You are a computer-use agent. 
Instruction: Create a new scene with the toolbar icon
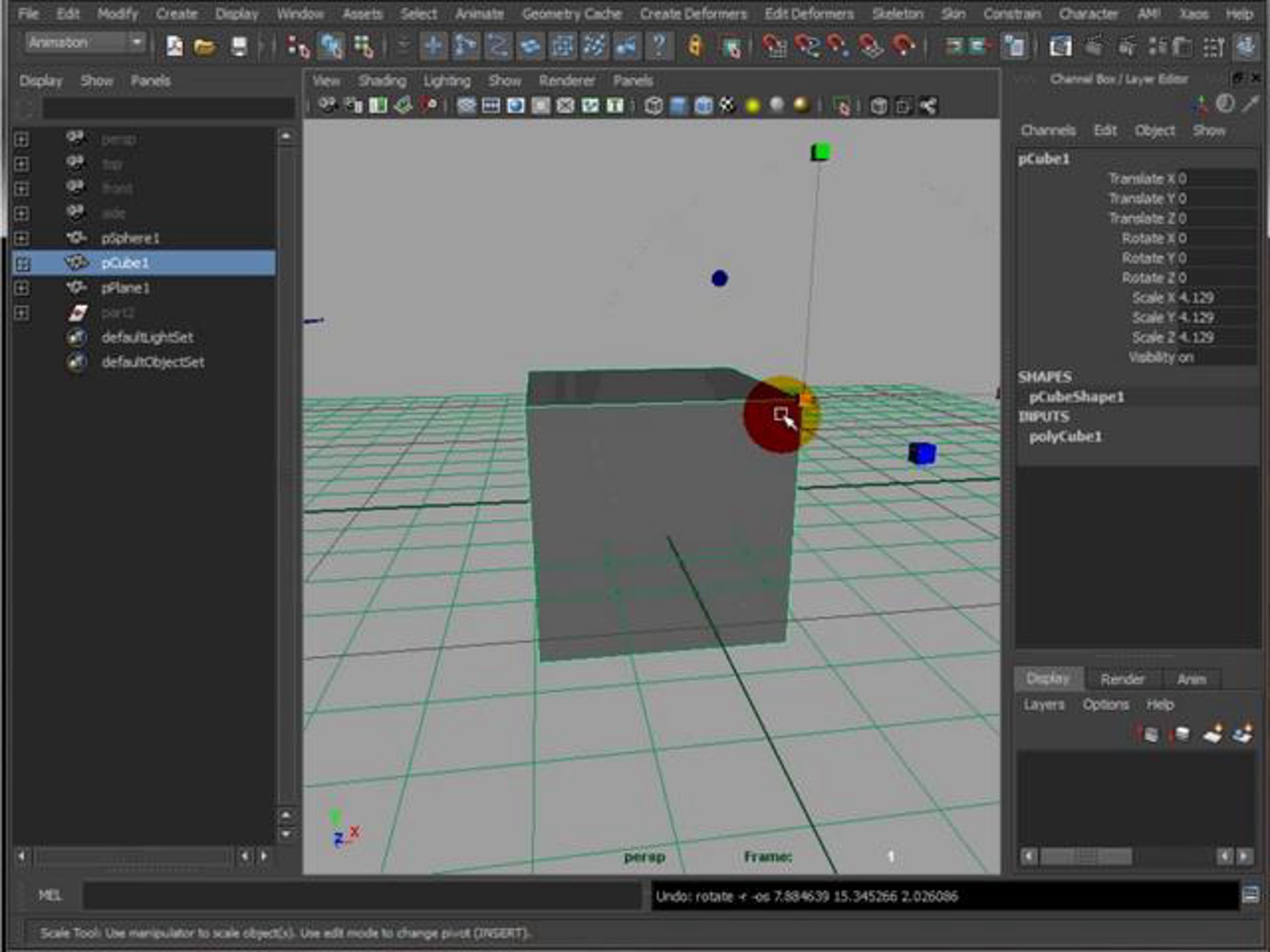tap(175, 45)
